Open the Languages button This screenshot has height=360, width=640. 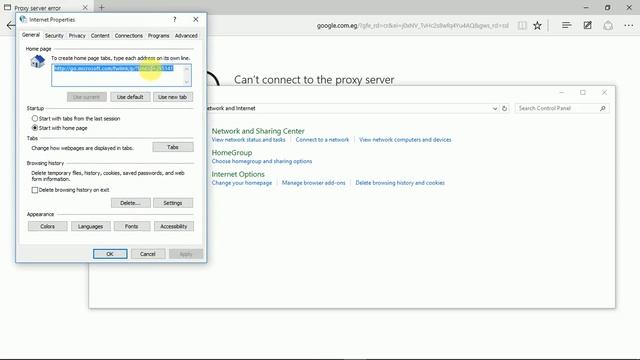point(90,226)
